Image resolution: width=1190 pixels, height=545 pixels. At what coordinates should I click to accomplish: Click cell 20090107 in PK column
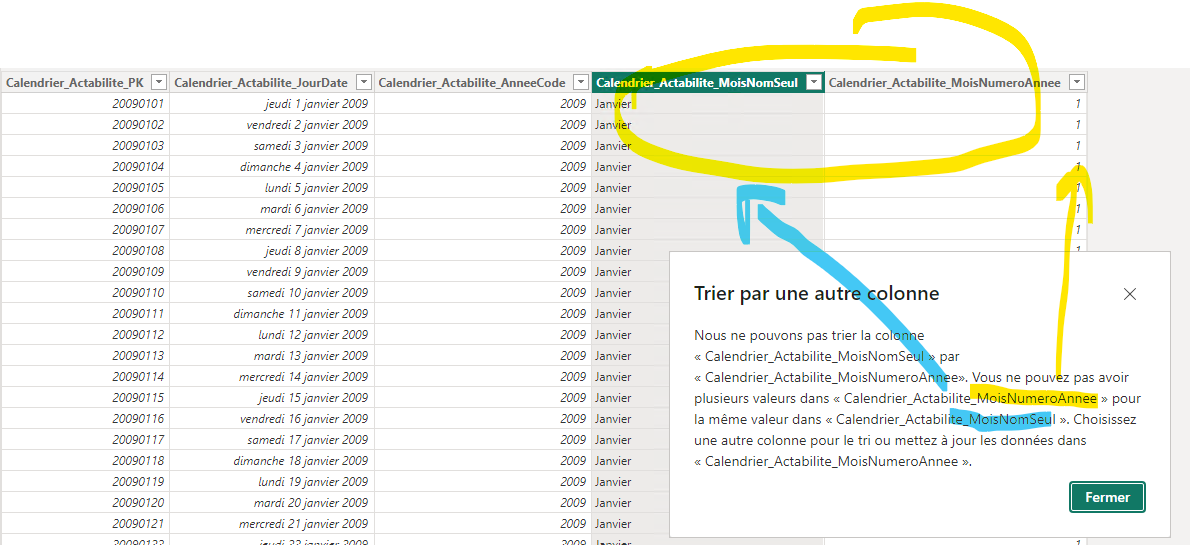coord(86,229)
